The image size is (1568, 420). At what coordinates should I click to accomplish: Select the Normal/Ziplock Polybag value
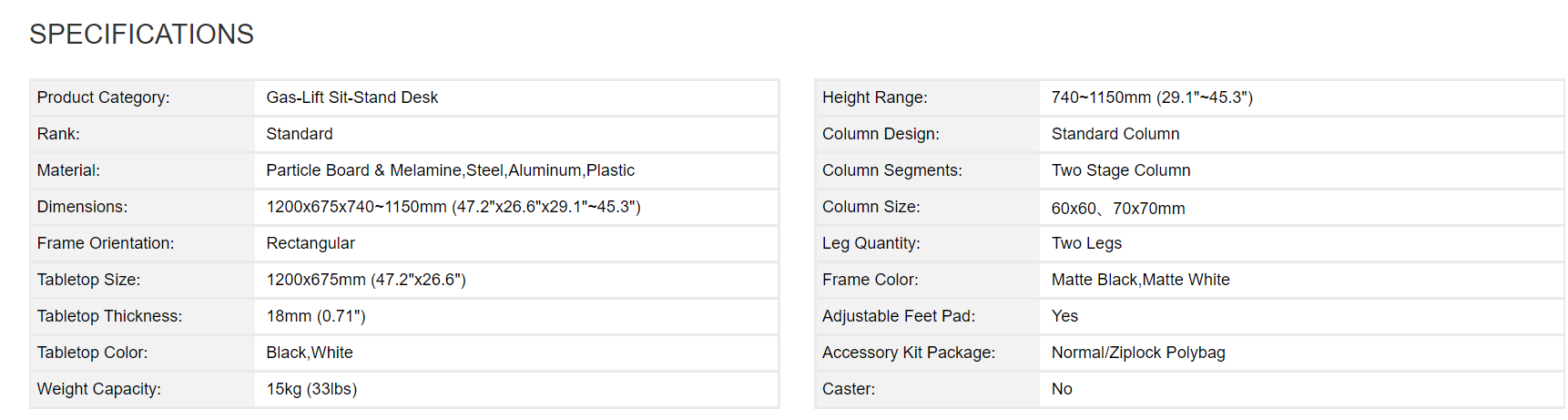coord(1138,353)
